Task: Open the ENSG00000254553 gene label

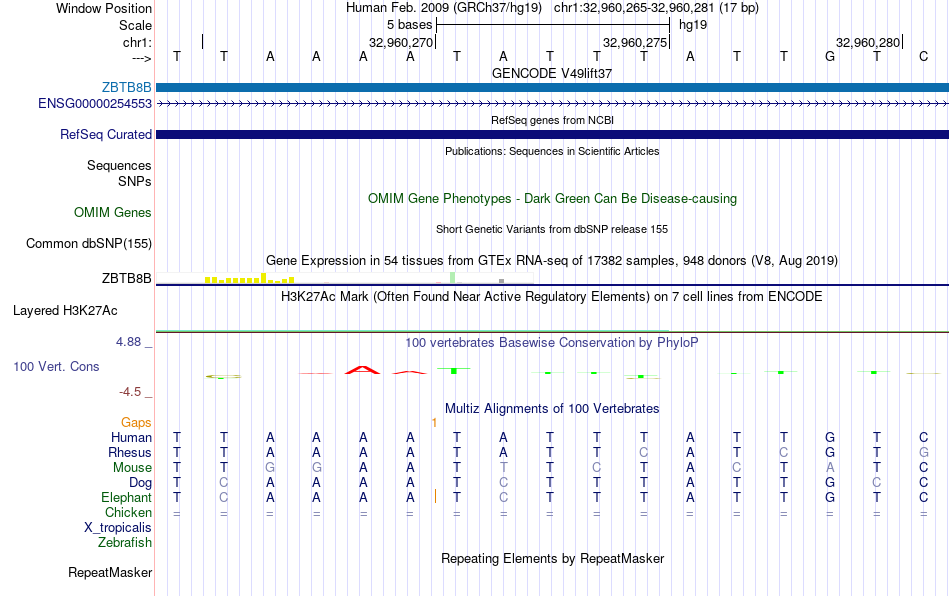Action: tap(95, 104)
